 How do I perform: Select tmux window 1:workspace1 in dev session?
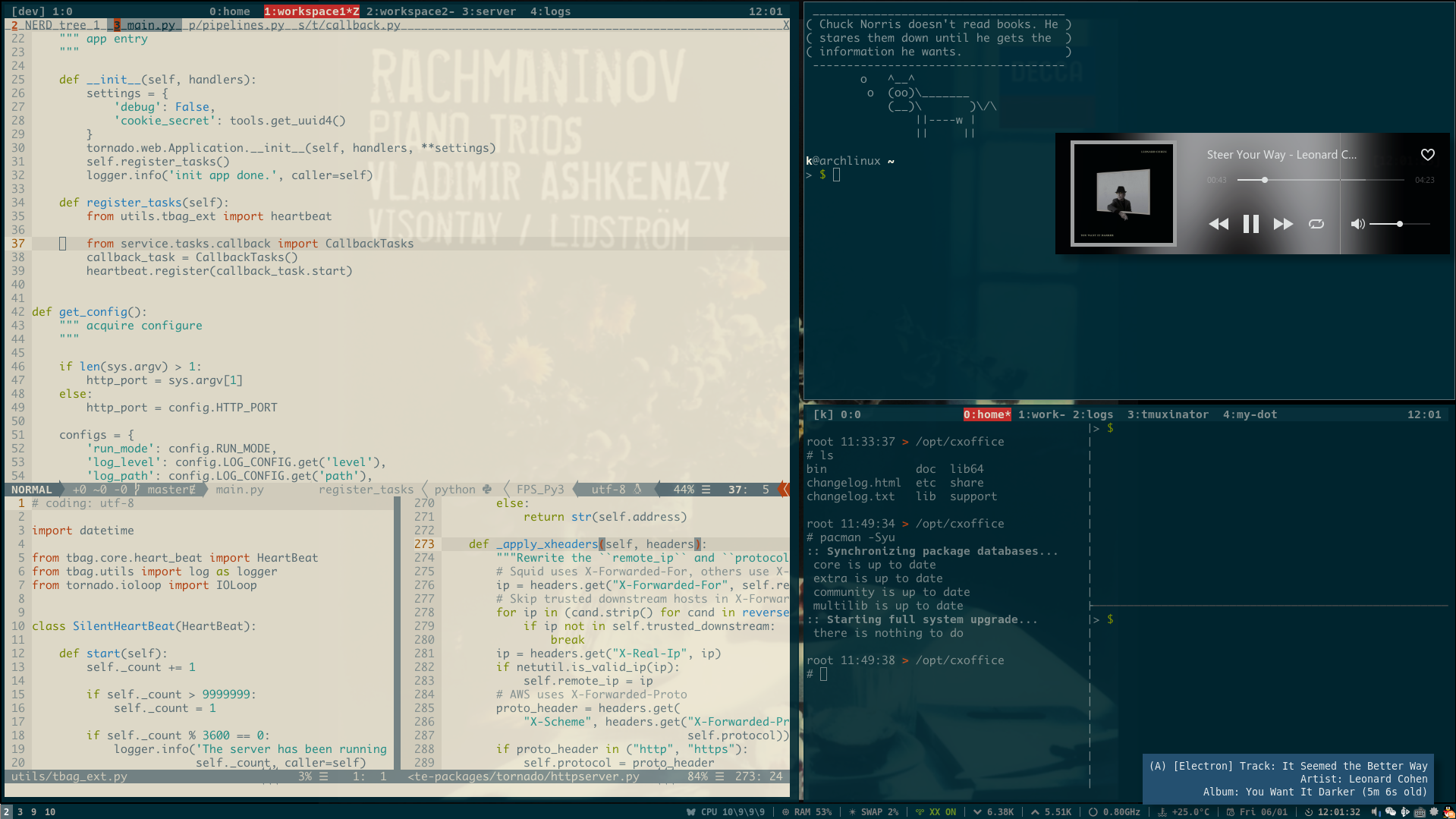(311, 11)
